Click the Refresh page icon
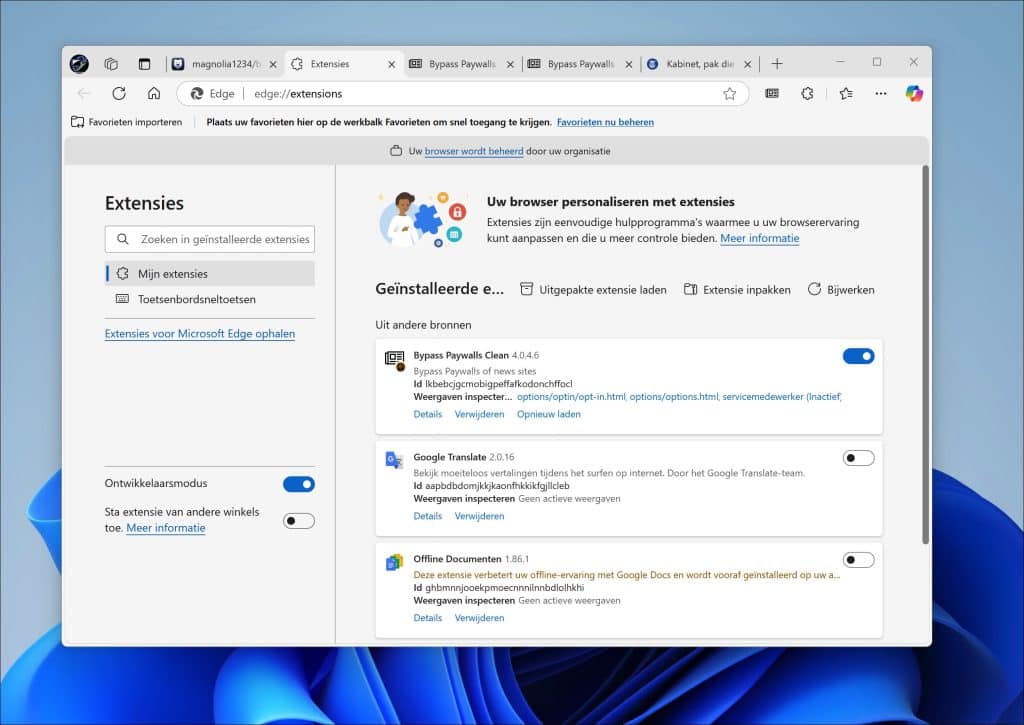This screenshot has width=1024, height=725. (119, 93)
